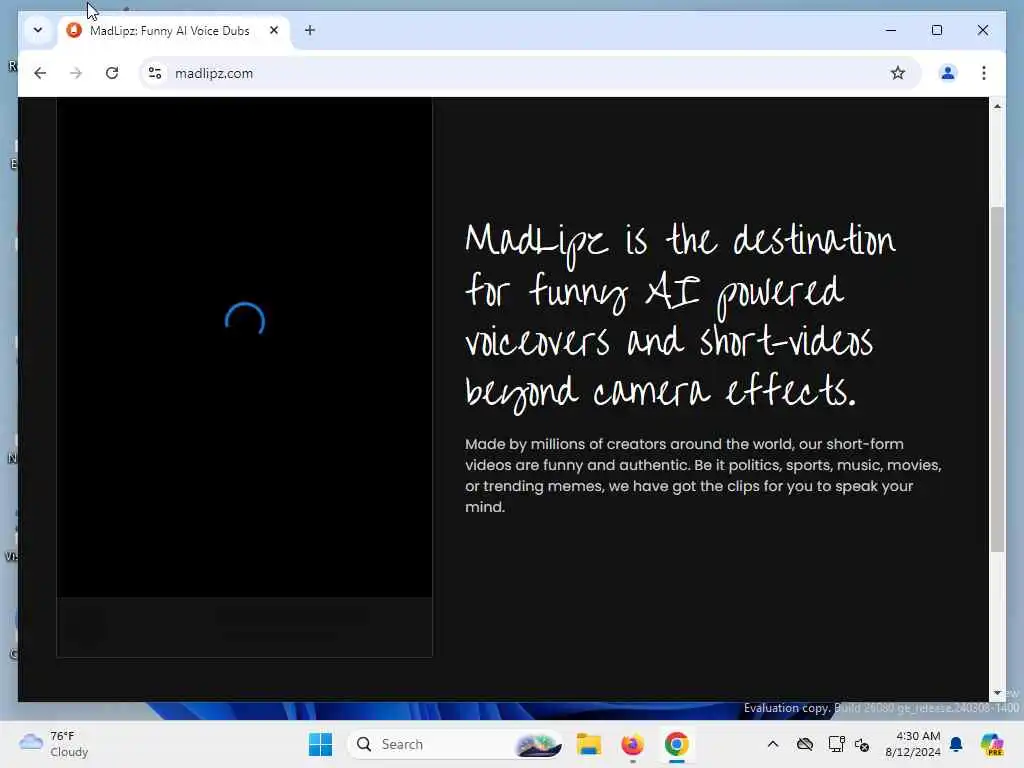Click the scrollbar down arrow

coord(997,693)
